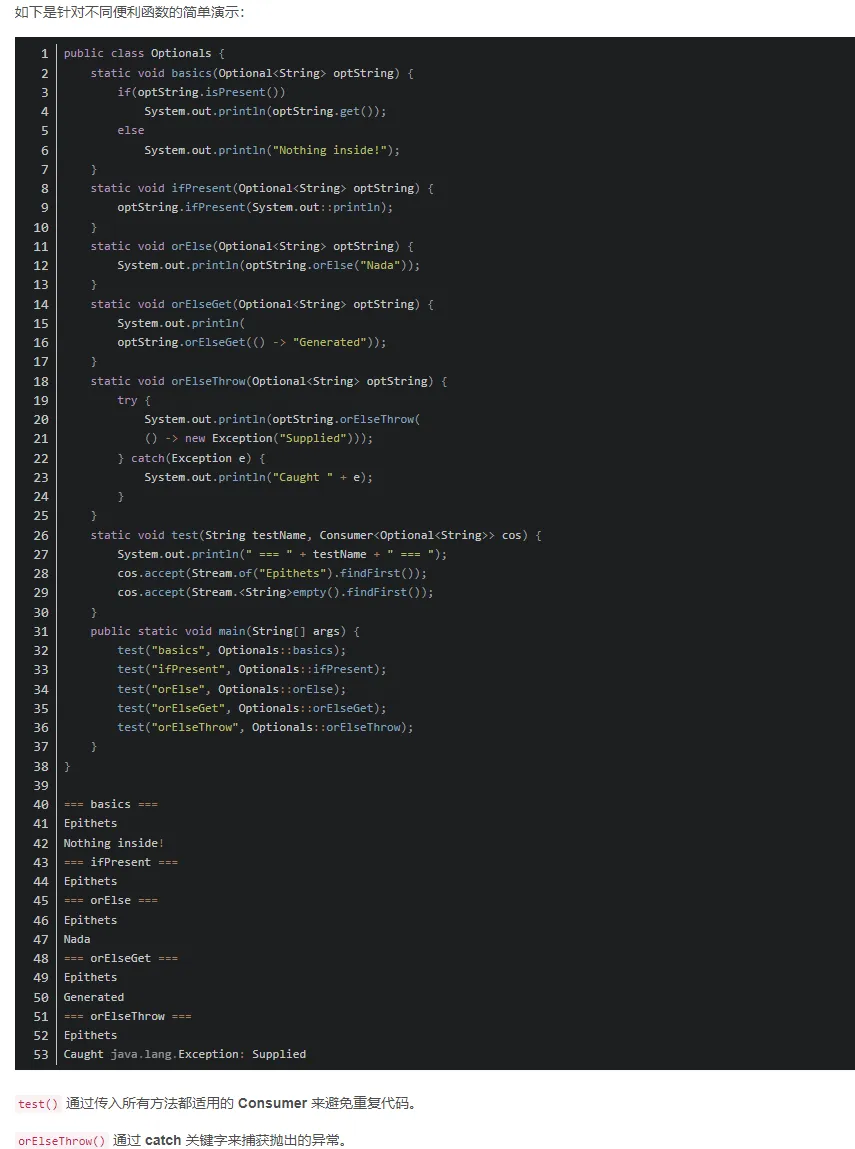The height and width of the screenshot is (1149, 855).
Task: Click line number 26 in the gutter
Action: [x=41, y=535]
